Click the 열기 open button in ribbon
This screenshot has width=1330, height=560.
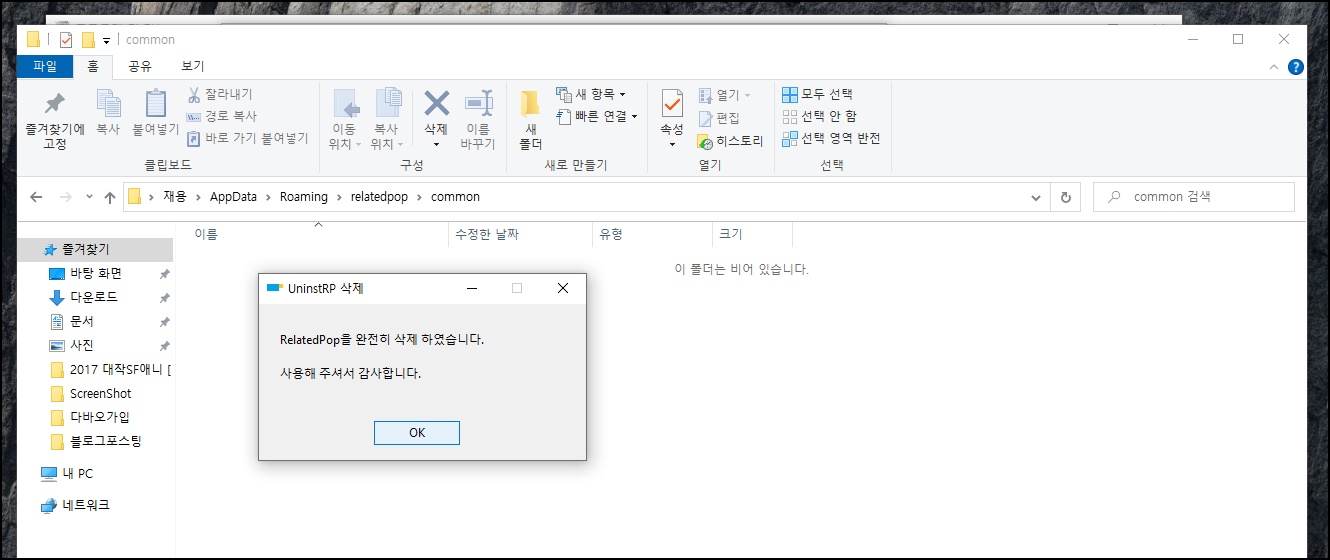click(x=725, y=95)
